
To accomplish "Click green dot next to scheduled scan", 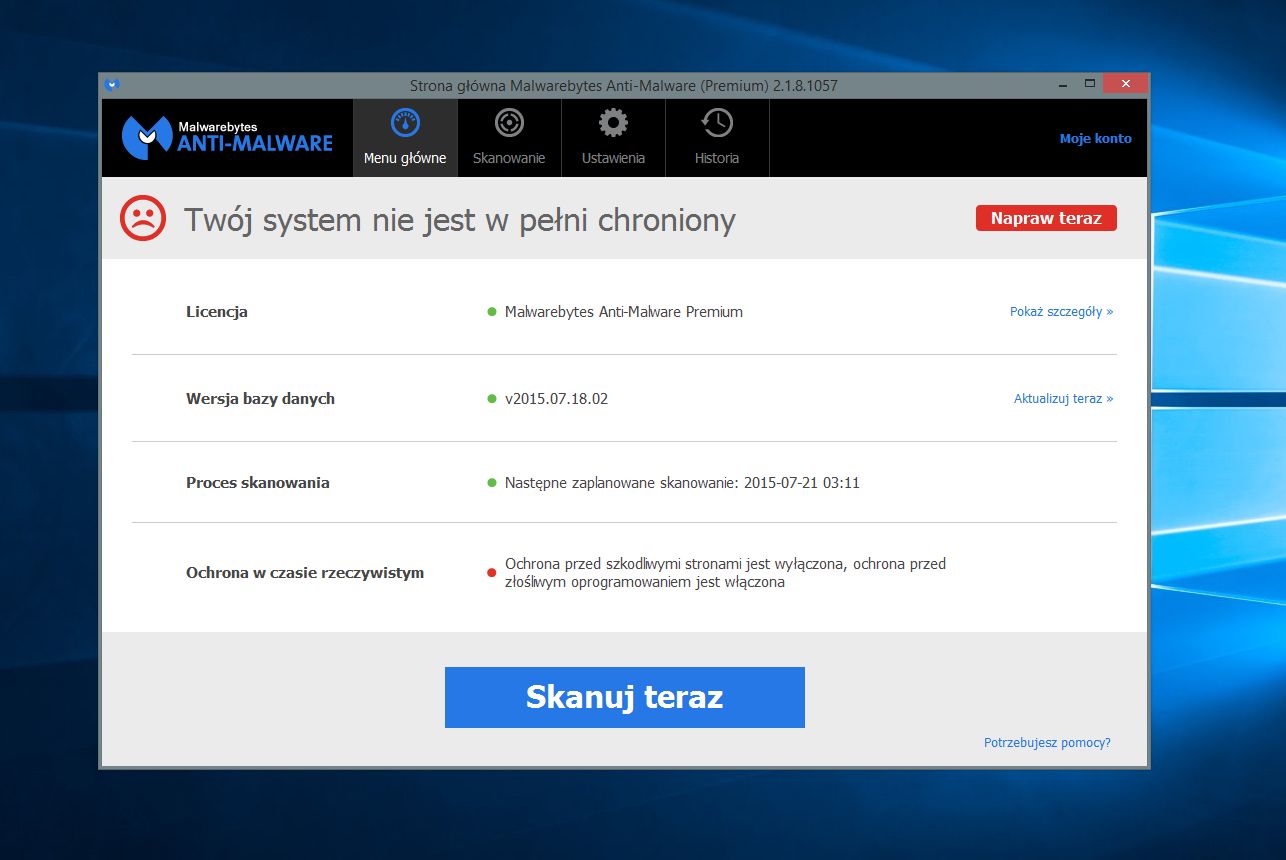I will click(491, 483).
